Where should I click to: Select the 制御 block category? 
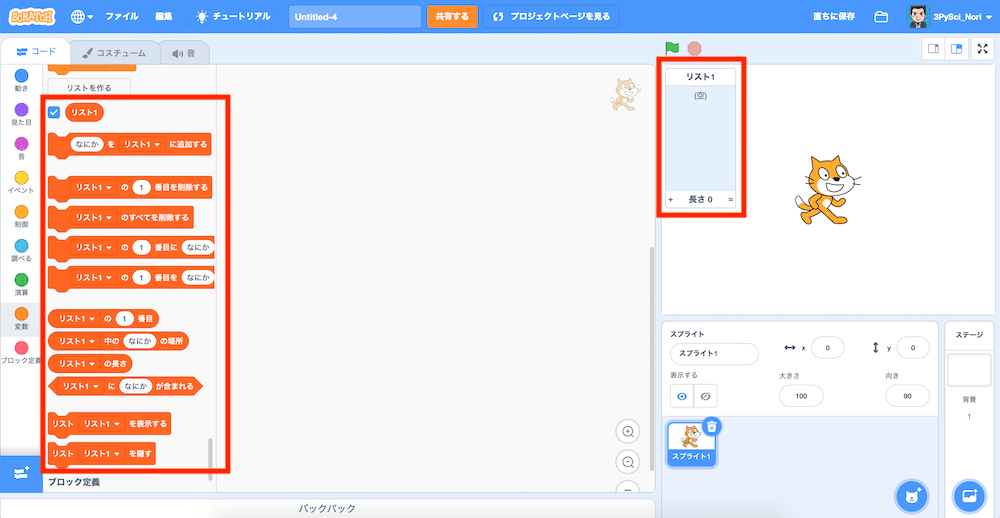[x=22, y=216]
